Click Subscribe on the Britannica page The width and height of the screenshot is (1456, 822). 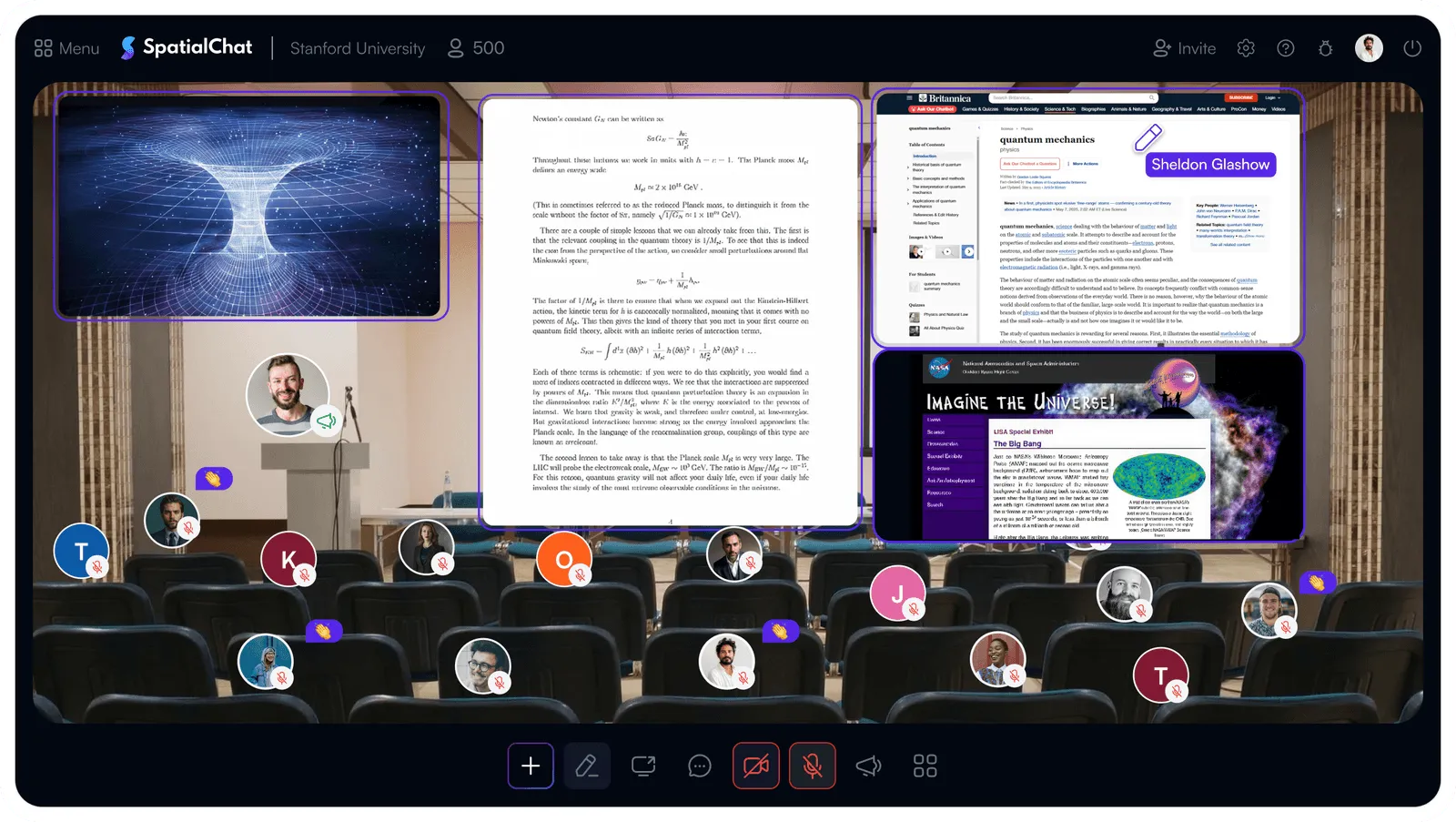point(1240,97)
